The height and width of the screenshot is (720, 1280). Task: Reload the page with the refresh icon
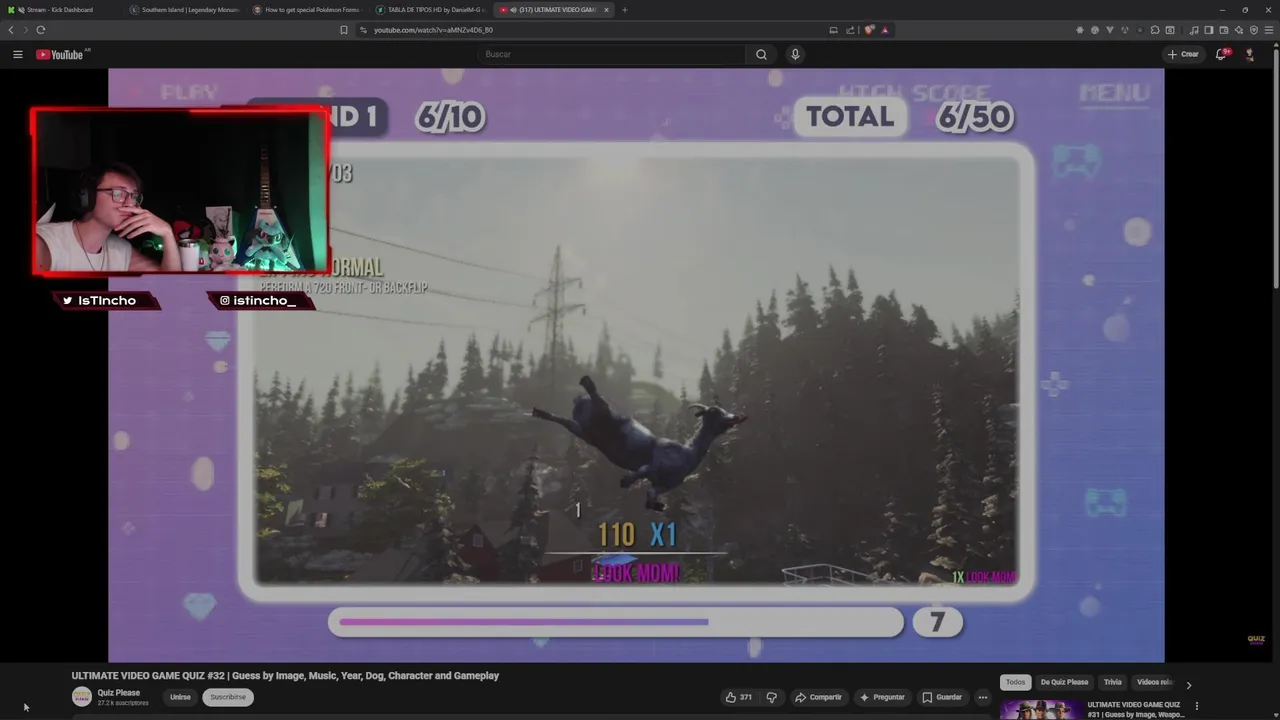click(41, 30)
